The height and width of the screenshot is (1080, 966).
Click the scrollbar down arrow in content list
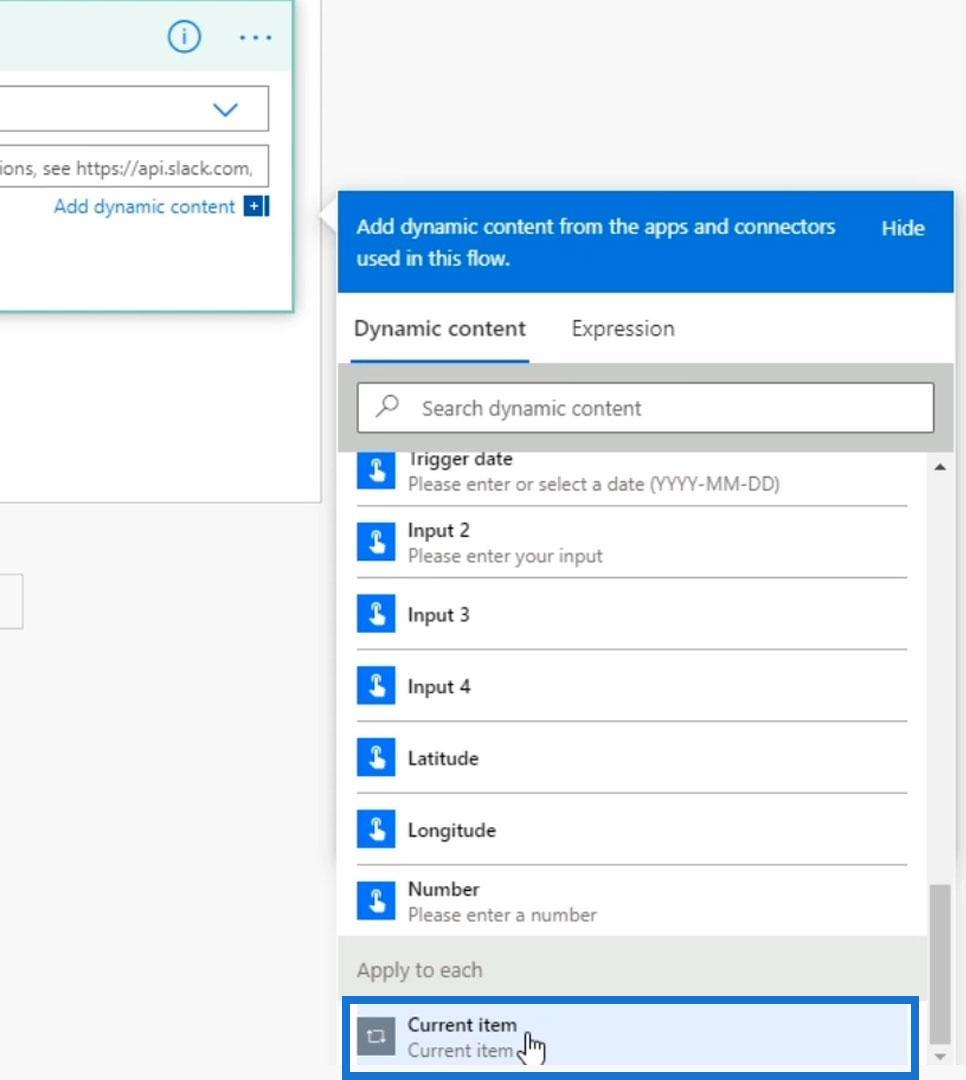940,1056
